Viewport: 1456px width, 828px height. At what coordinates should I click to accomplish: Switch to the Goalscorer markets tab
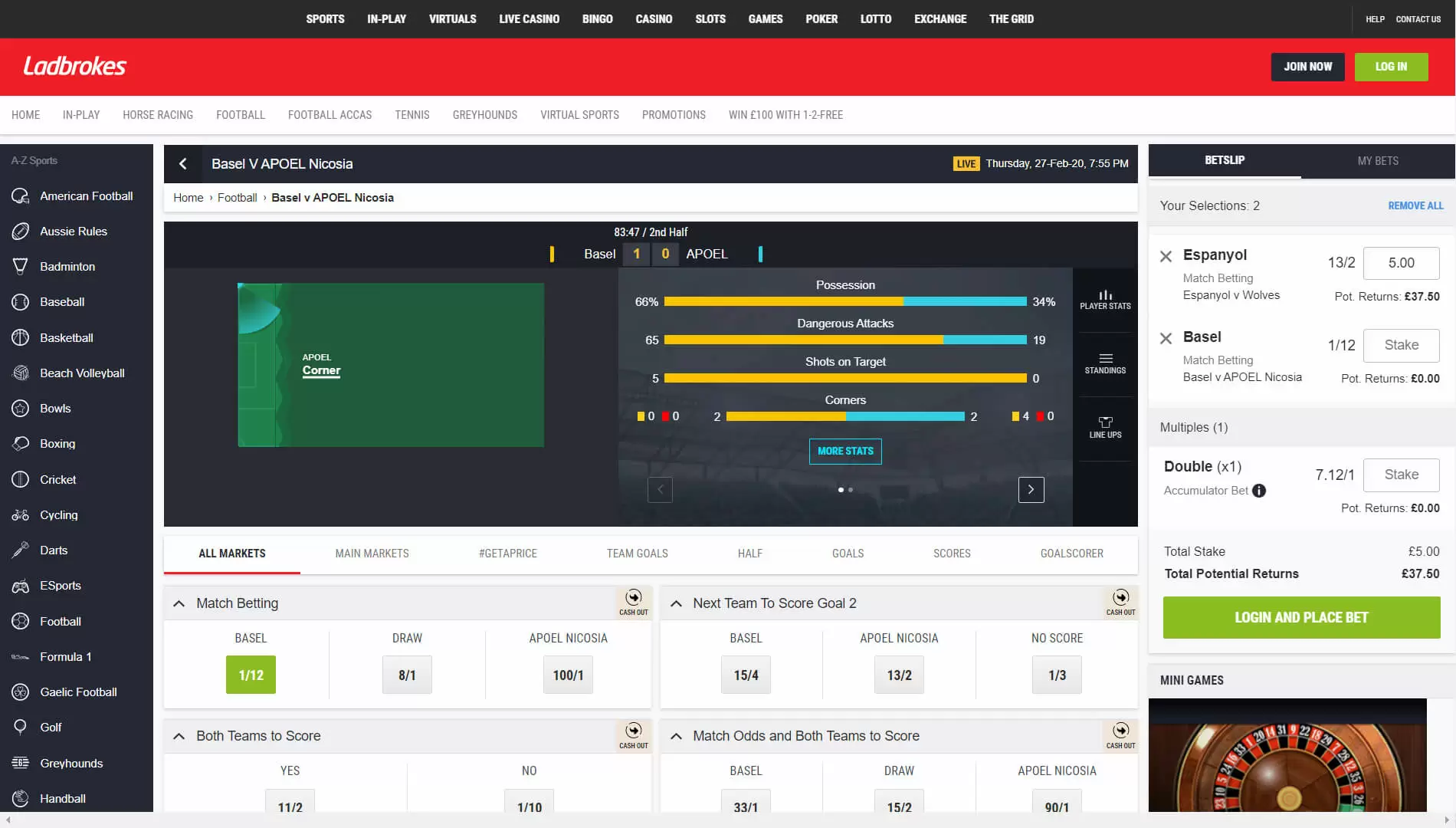tap(1071, 554)
